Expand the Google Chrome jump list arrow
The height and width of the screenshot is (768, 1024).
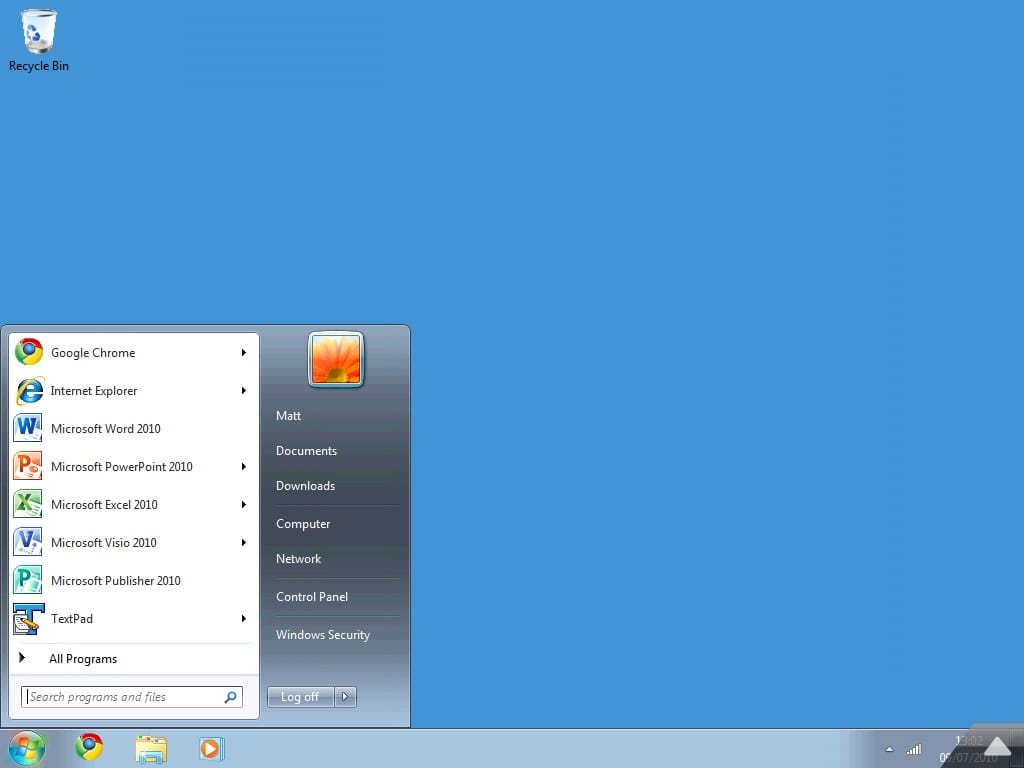[244, 353]
